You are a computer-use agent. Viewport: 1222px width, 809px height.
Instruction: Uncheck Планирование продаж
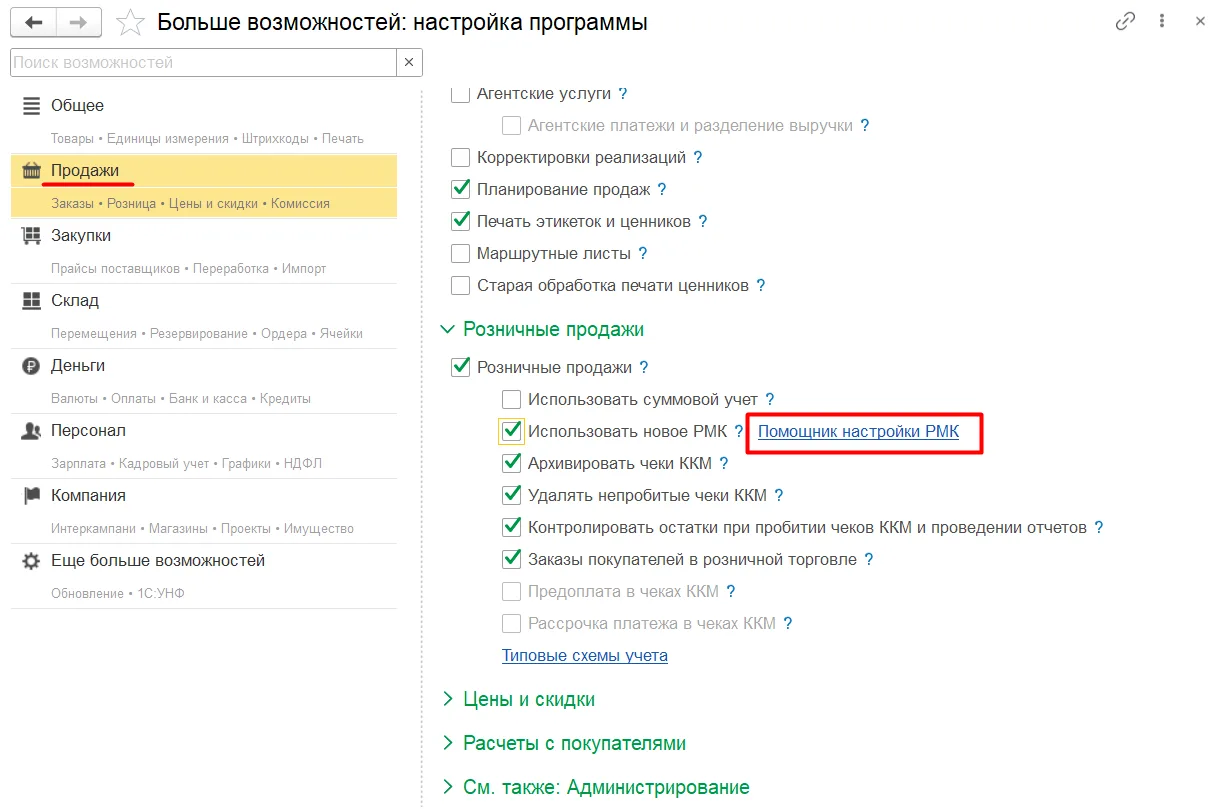tap(461, 189)
